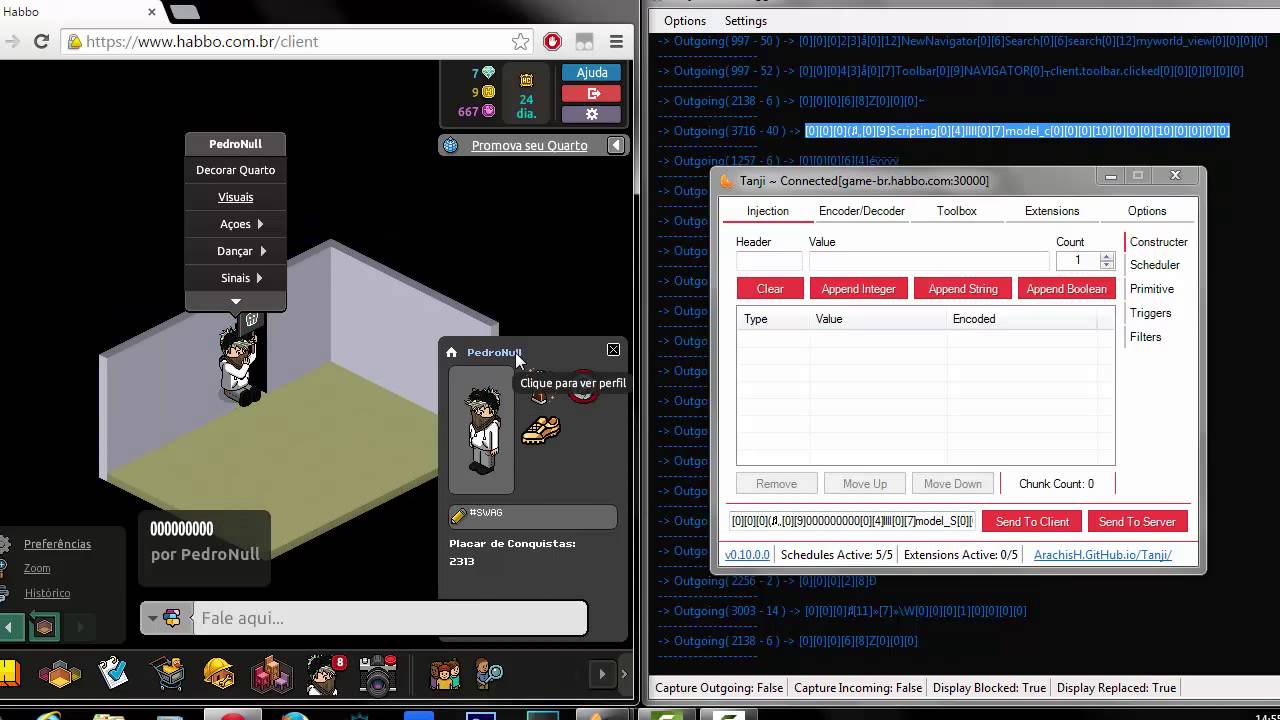1280x720 pixels.
Task: Switch to the Injection tab in Tanji
Action: pos(768,211)
